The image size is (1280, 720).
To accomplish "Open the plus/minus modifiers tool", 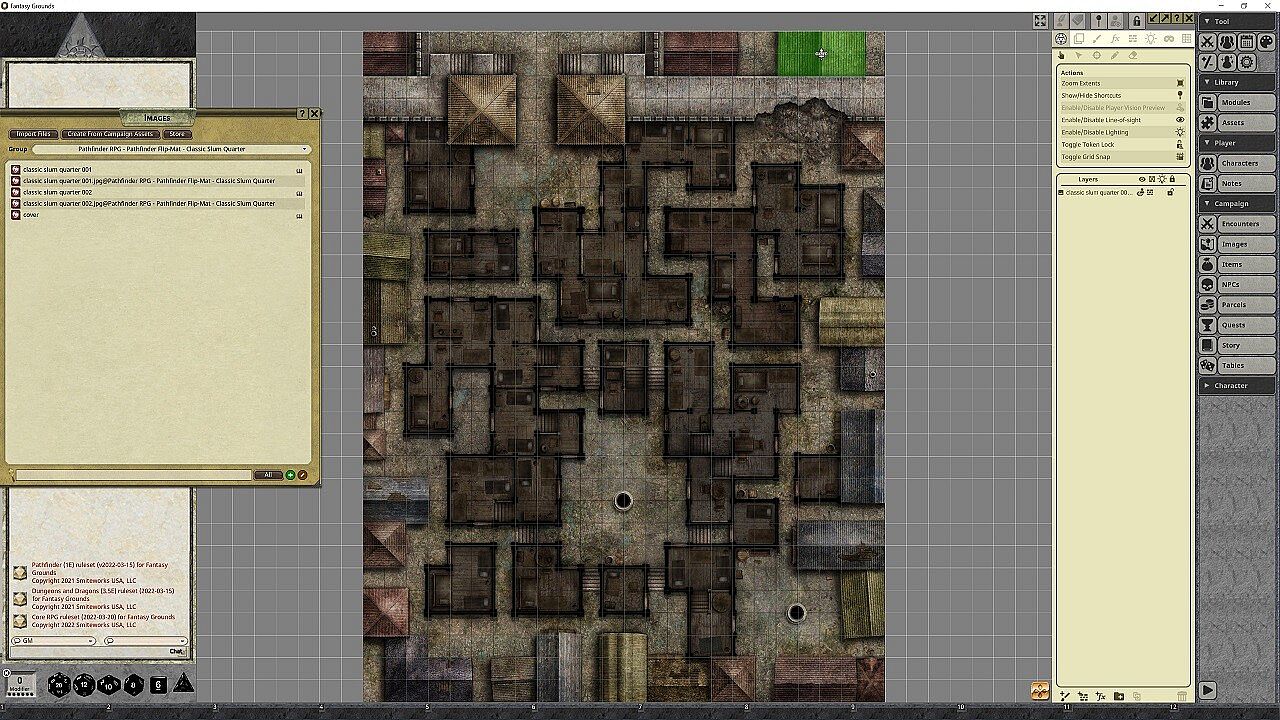I will 1208,62.
